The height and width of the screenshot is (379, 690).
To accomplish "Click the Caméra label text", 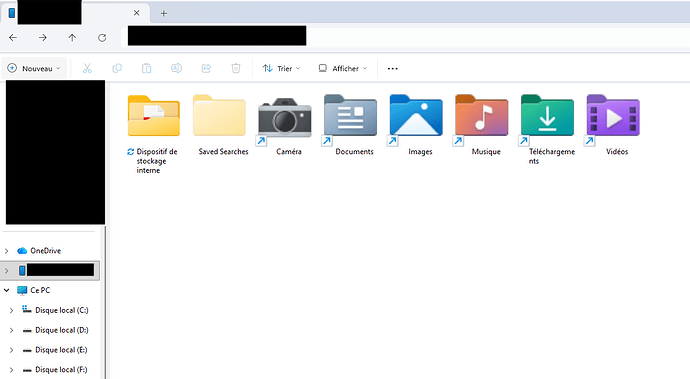I will [289, 151].
